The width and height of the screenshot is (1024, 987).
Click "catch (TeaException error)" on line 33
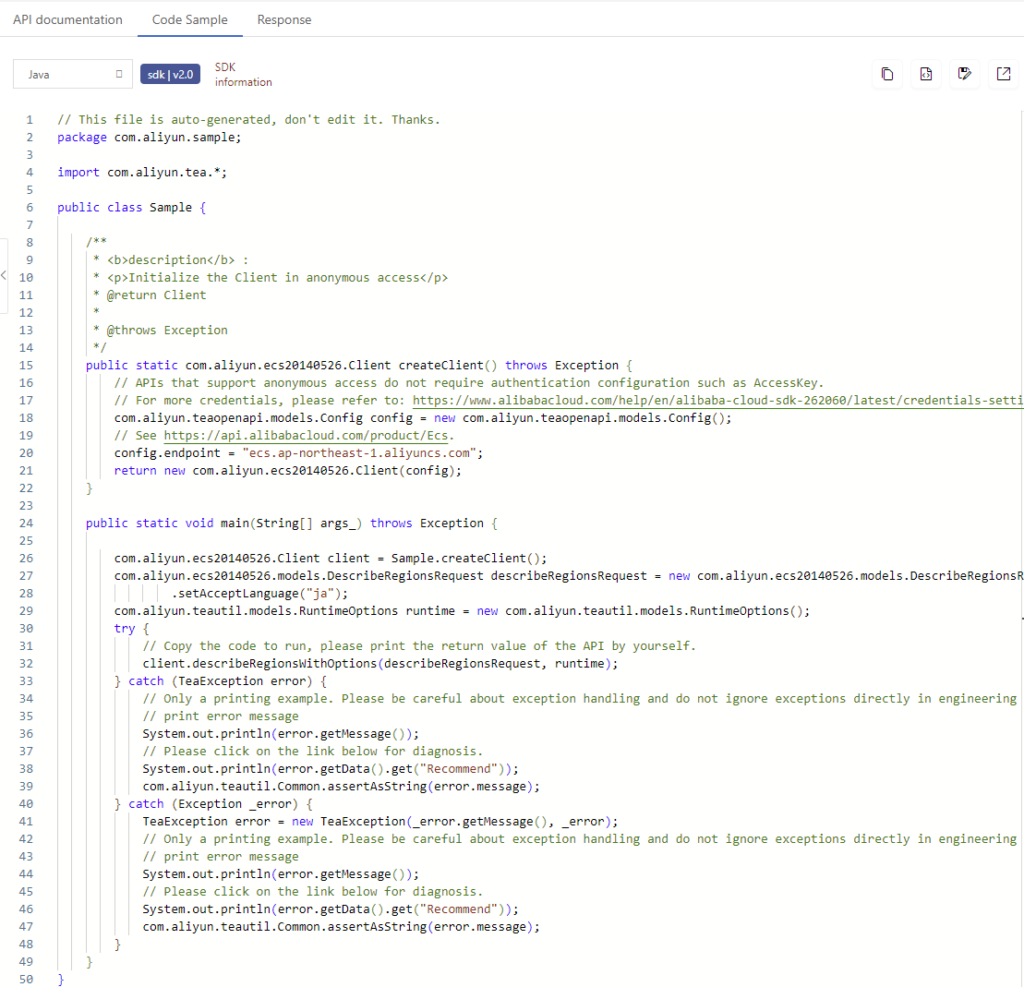pos(221,681)
